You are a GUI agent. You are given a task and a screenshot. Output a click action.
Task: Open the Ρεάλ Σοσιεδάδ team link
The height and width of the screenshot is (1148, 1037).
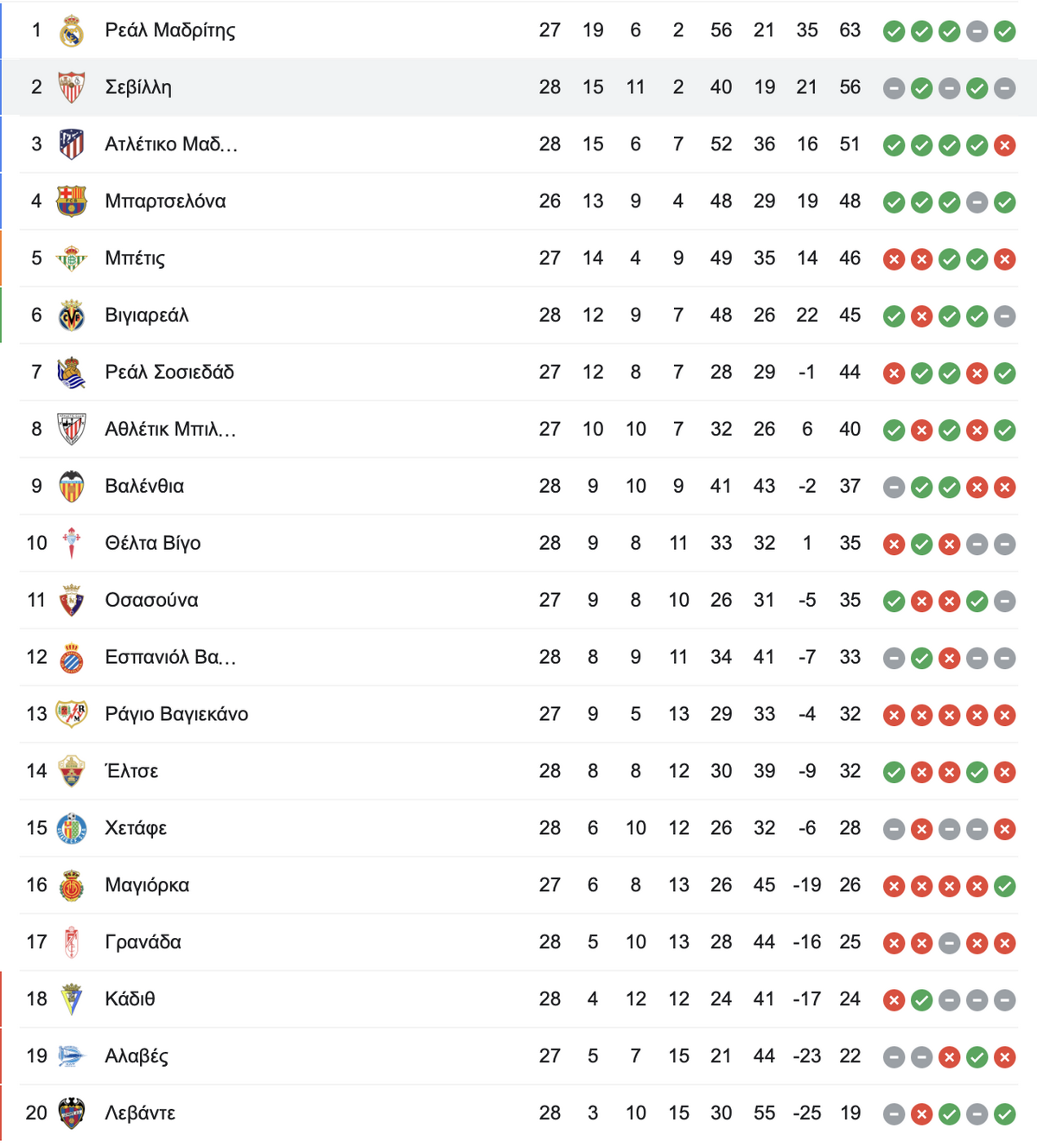point(169,373)
